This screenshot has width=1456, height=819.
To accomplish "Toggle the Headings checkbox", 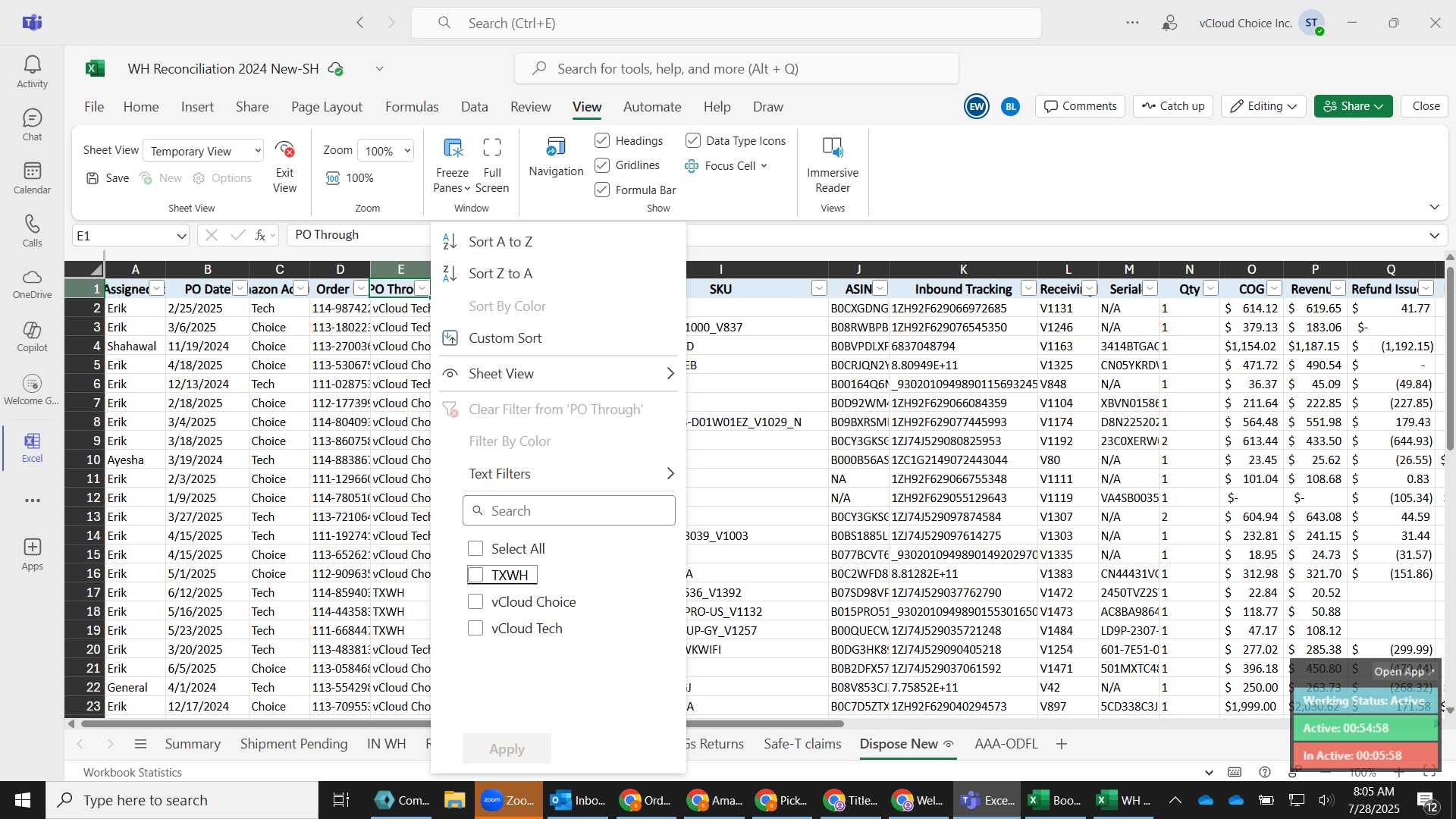I will click(x=603, y=140).
